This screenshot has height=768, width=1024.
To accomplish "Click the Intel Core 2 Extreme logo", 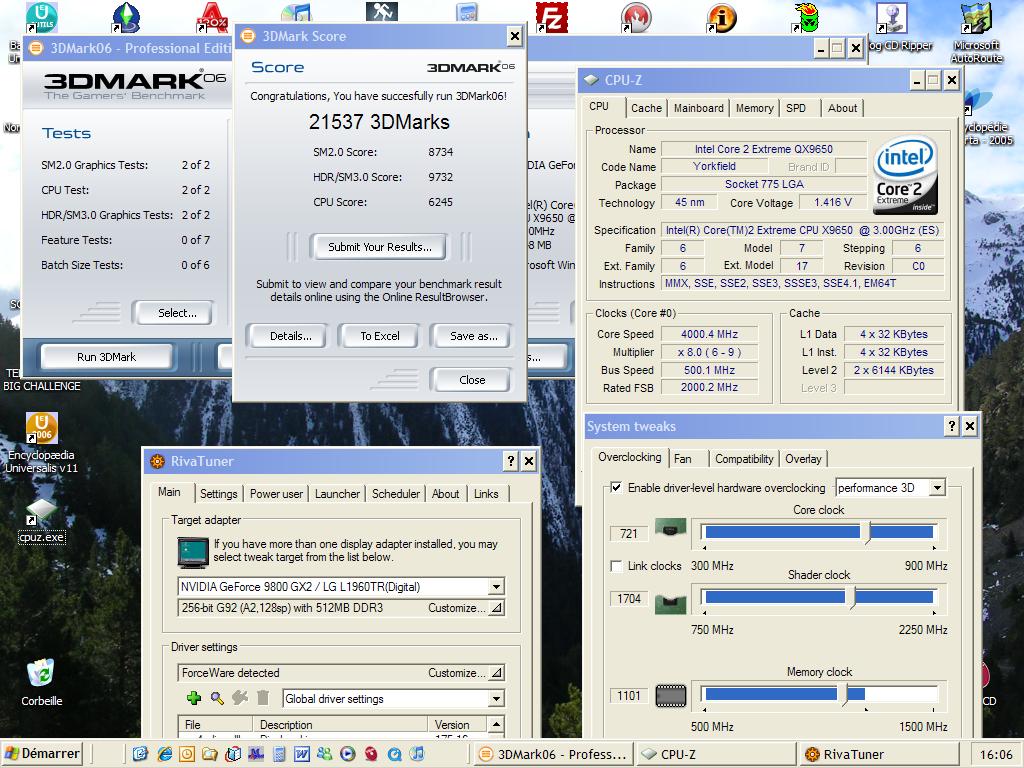I will click(x=905, y=175).
